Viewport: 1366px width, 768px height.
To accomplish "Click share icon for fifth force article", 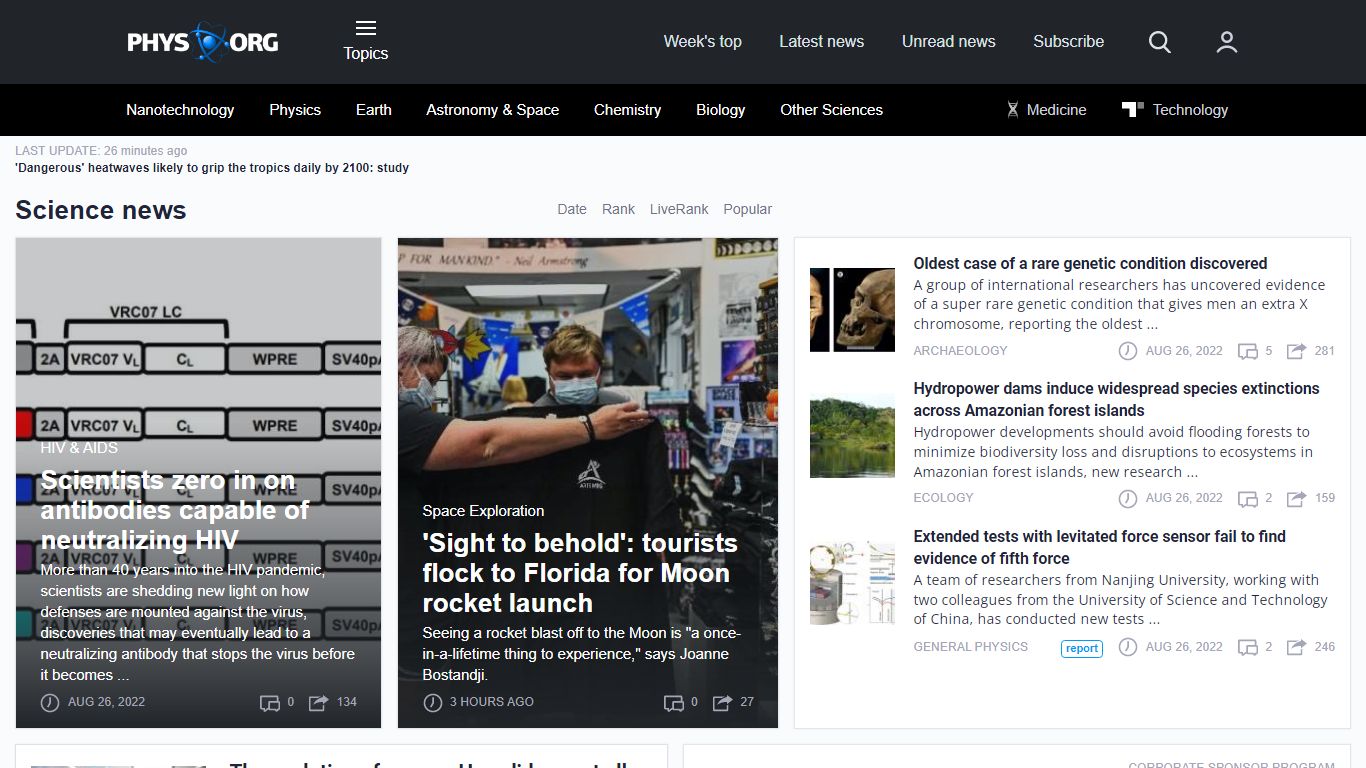I will click(1296, 648).
